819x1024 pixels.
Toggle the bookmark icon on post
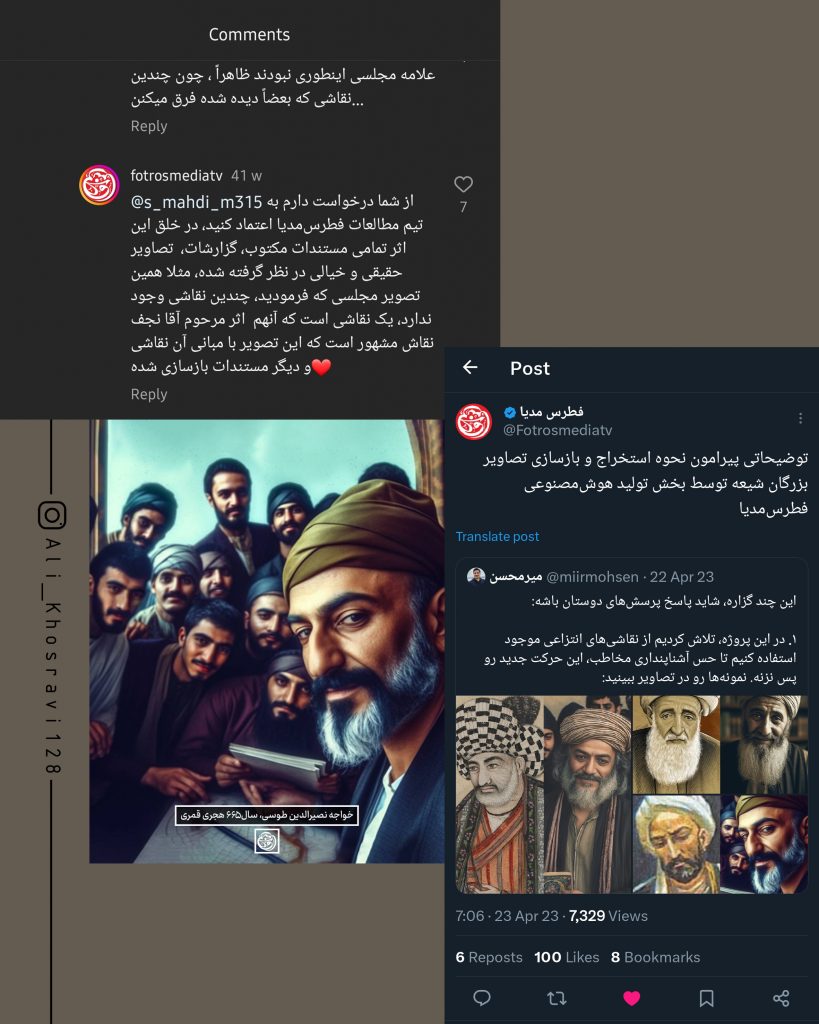coord(706,997)
